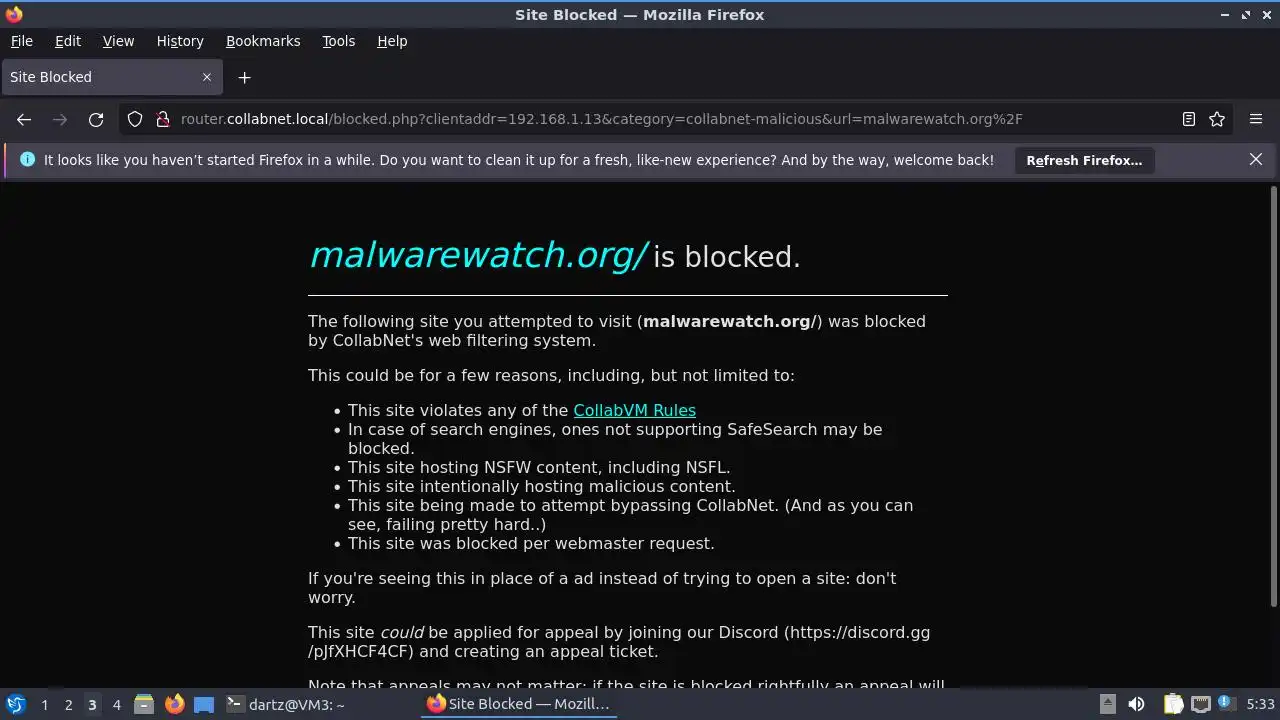Click the page's vertical scrollbar
The image size is (1280, 720).
coord(1273,395)
